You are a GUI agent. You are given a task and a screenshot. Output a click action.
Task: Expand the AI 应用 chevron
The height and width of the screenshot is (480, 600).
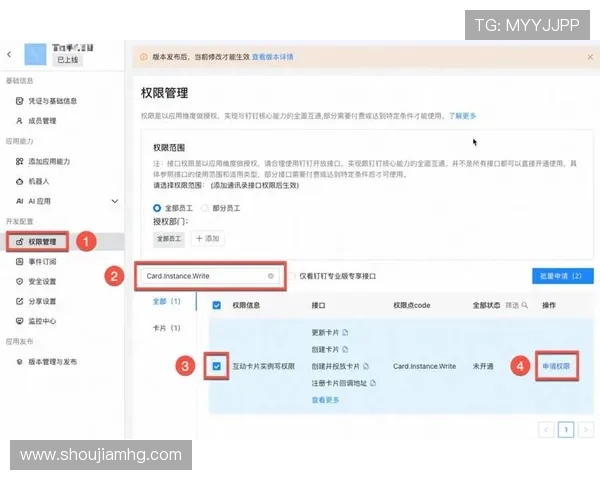[x=114, y=201]
